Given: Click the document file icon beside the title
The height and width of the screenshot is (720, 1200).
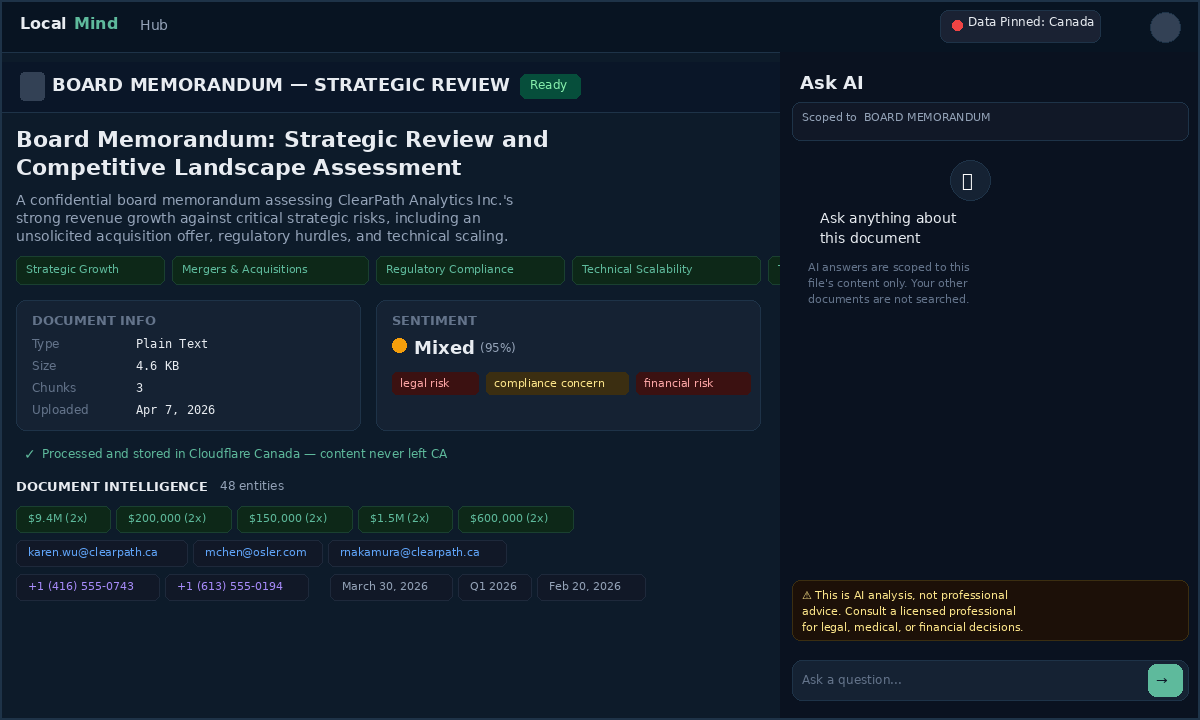Looking at the screenshot, I should 32,86.
